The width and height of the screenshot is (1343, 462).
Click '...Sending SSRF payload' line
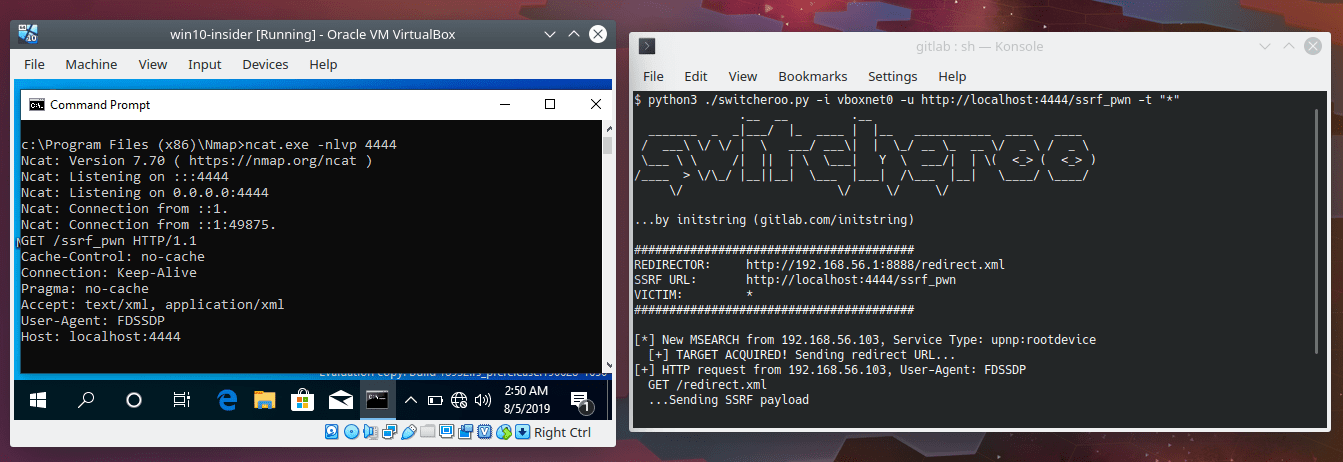pos(728,400)
